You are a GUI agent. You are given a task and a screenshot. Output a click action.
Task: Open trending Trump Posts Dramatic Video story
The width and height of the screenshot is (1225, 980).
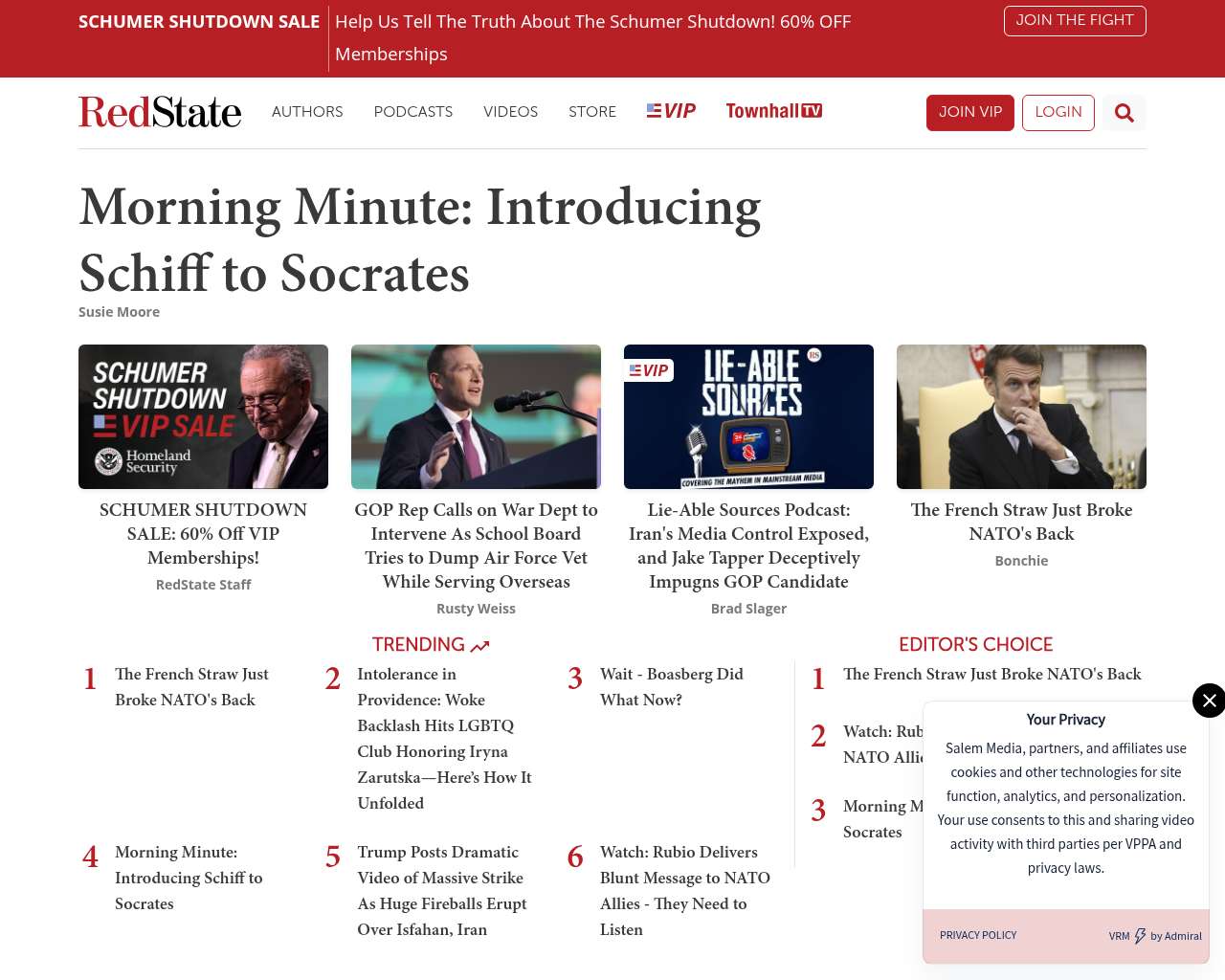pyautogui.click(x=442, y=891)
